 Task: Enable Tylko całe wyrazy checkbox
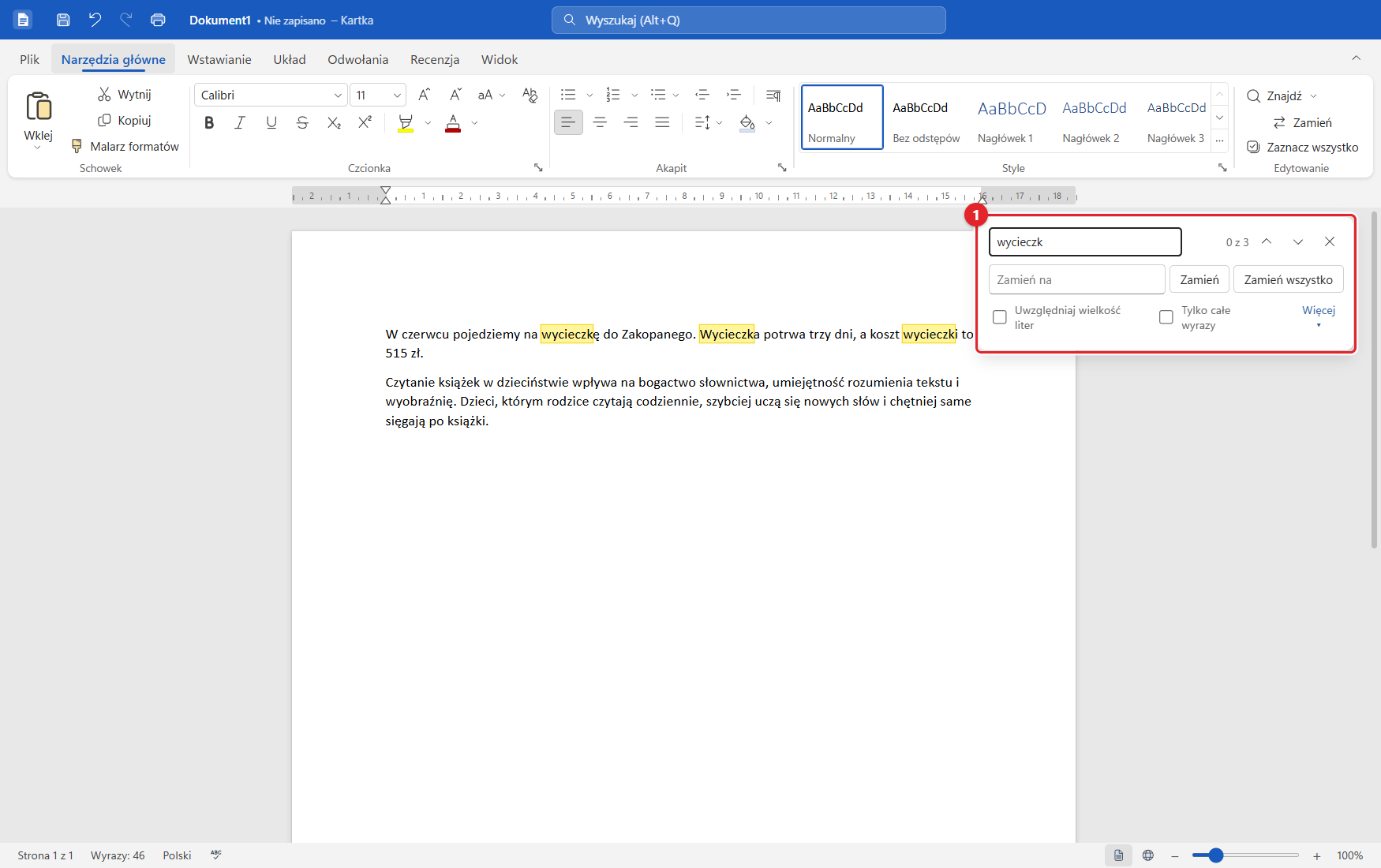tap(1166, 317)
